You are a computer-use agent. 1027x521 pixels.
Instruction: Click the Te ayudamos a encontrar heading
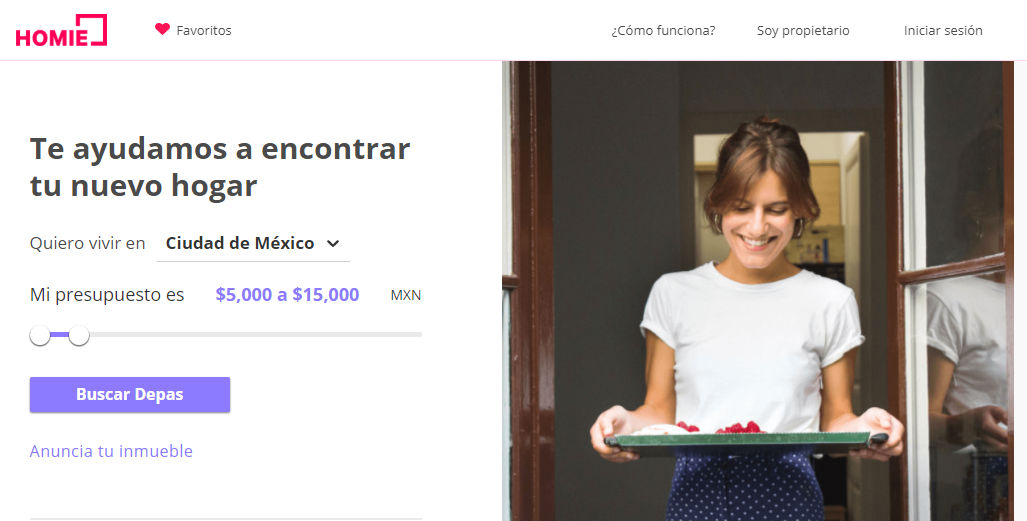pos(220,167)
